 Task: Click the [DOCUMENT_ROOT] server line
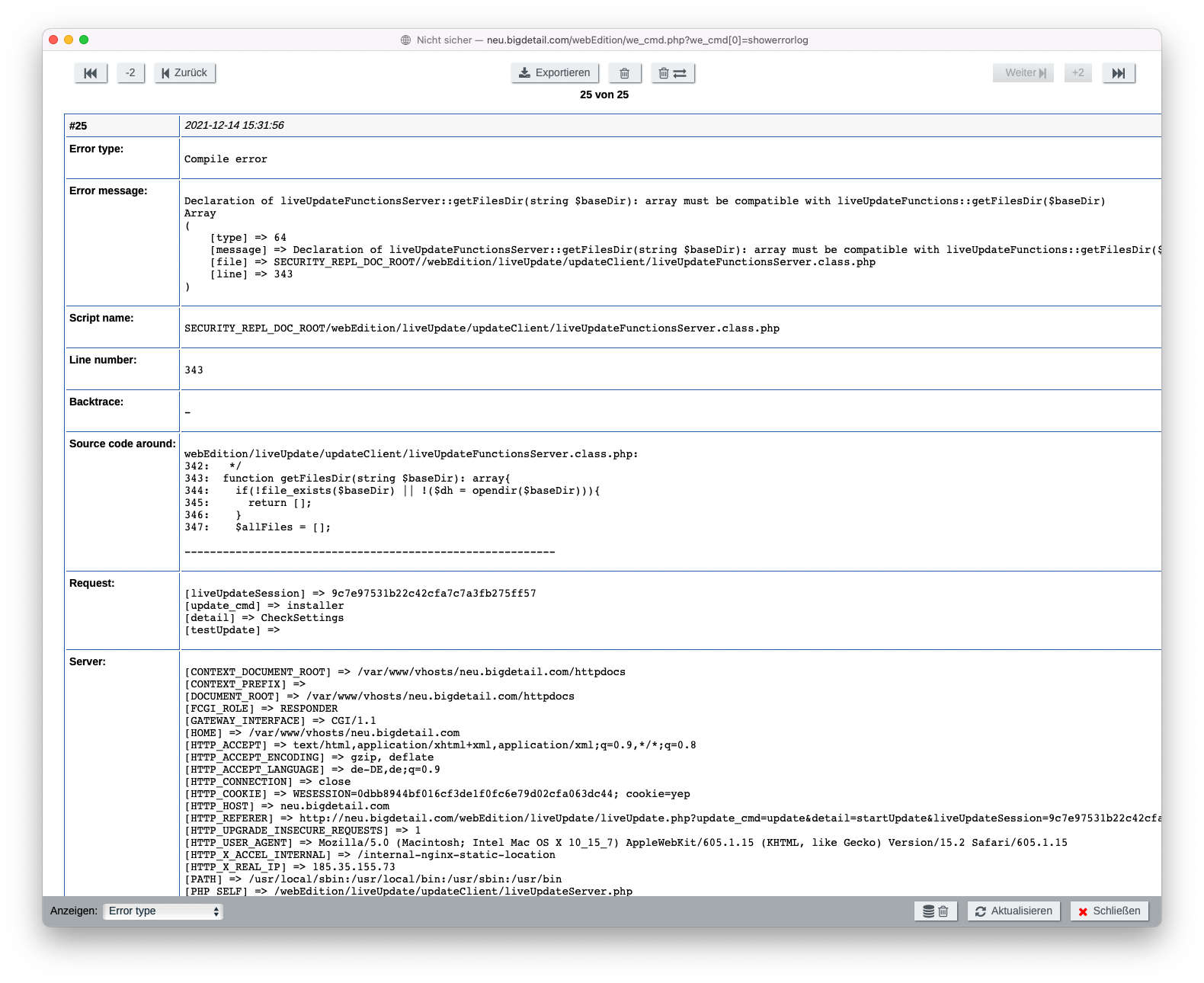point(379,696)
